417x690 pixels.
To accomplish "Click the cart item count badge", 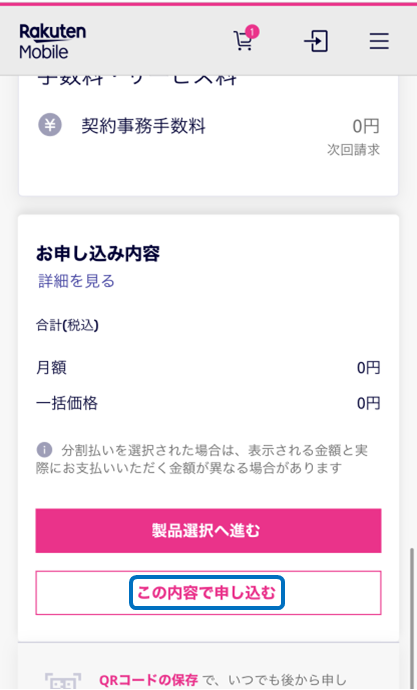I will [252, 32].
